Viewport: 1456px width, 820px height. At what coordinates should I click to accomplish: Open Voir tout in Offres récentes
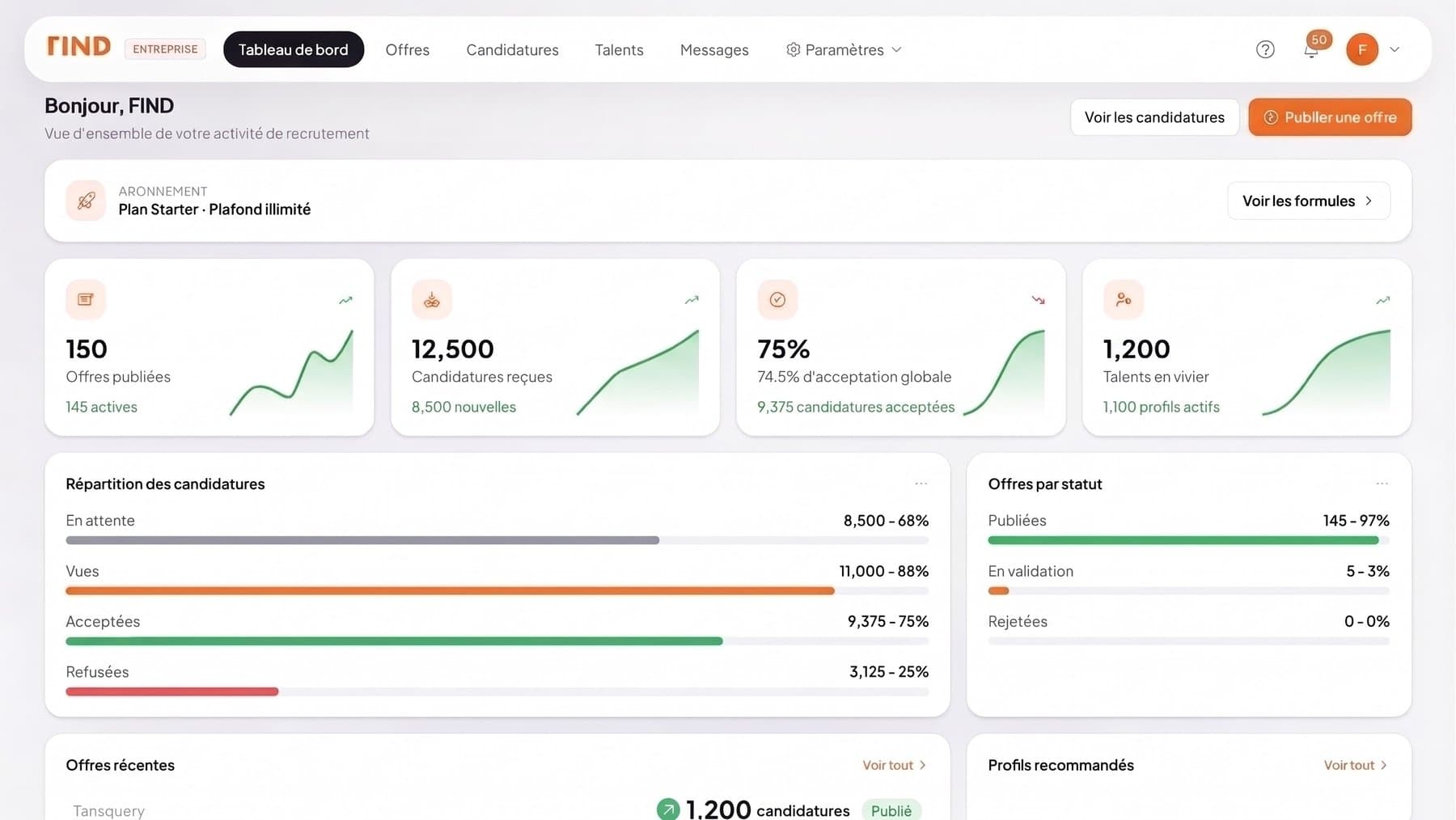click(894, 765)
